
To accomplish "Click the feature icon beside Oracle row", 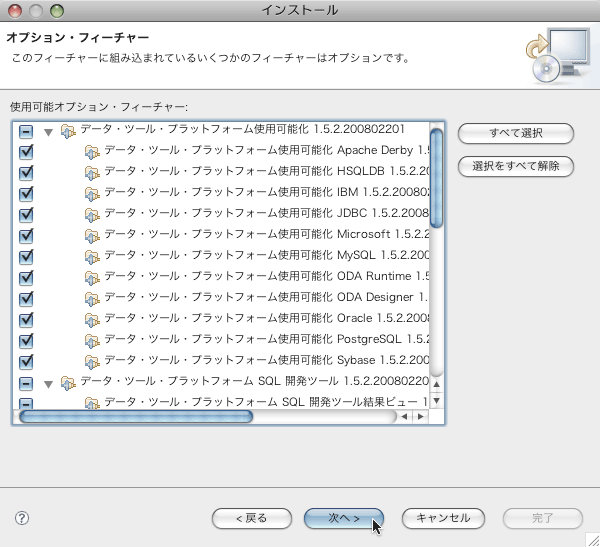I will [x=92, y=320].
